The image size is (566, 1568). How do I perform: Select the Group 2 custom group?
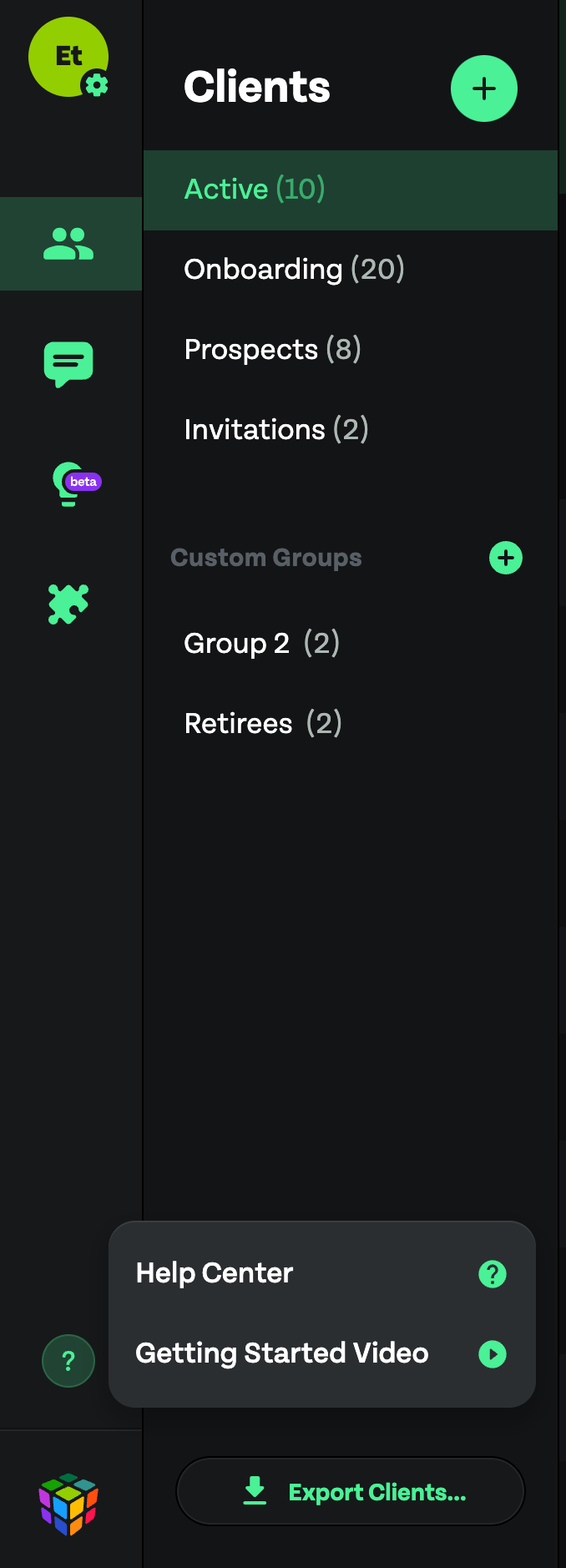[x=261, y=643]
